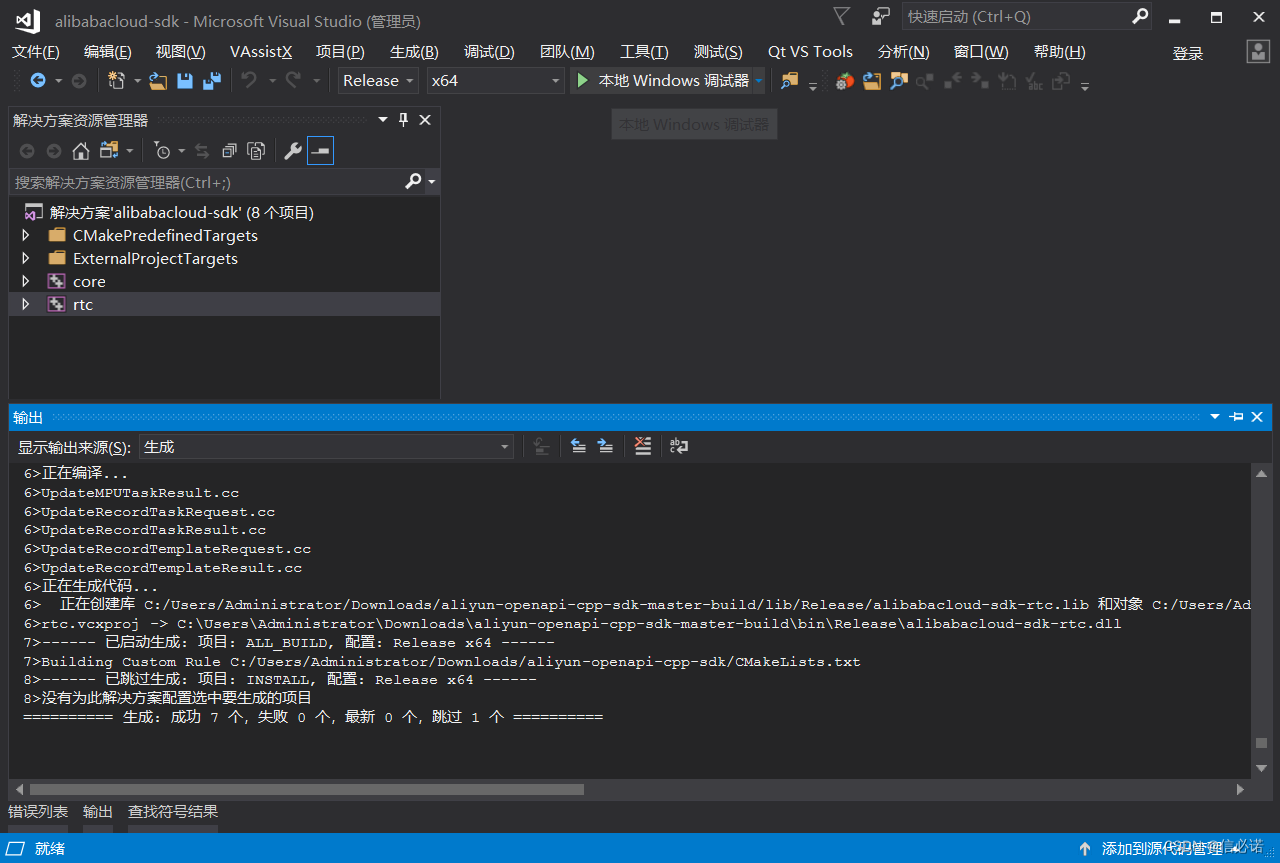Screen dimensions: 1280x863
Task: Click the 就绪 status bar text
Action: click(50, 848)
